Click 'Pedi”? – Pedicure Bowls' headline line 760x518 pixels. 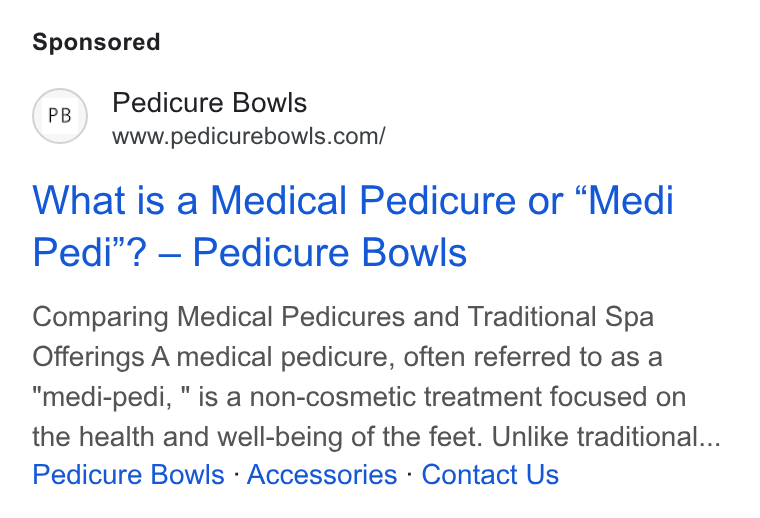pyautogui.click(x=250, y=252)
